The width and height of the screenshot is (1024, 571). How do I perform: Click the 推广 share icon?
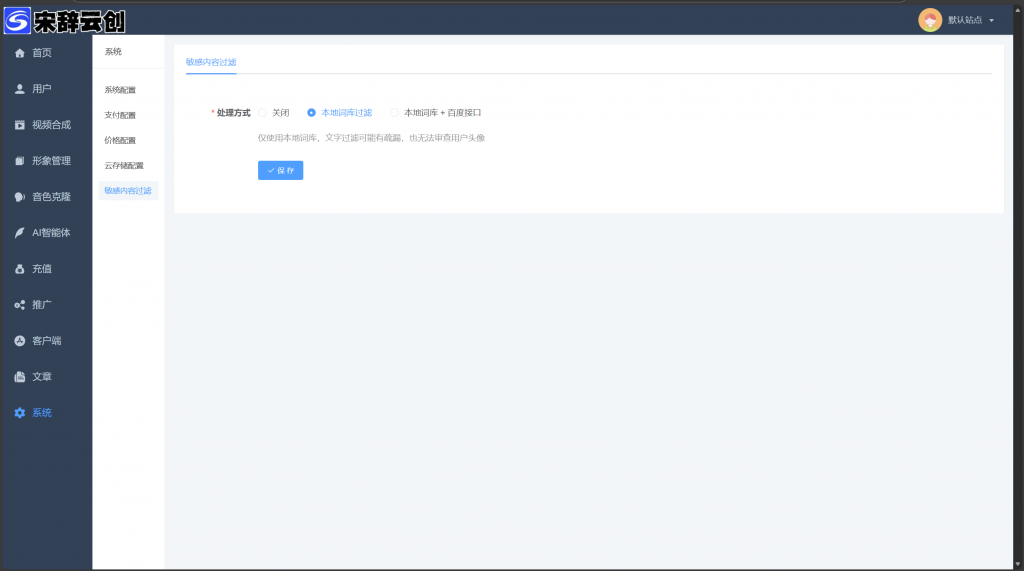click(20, 305)
